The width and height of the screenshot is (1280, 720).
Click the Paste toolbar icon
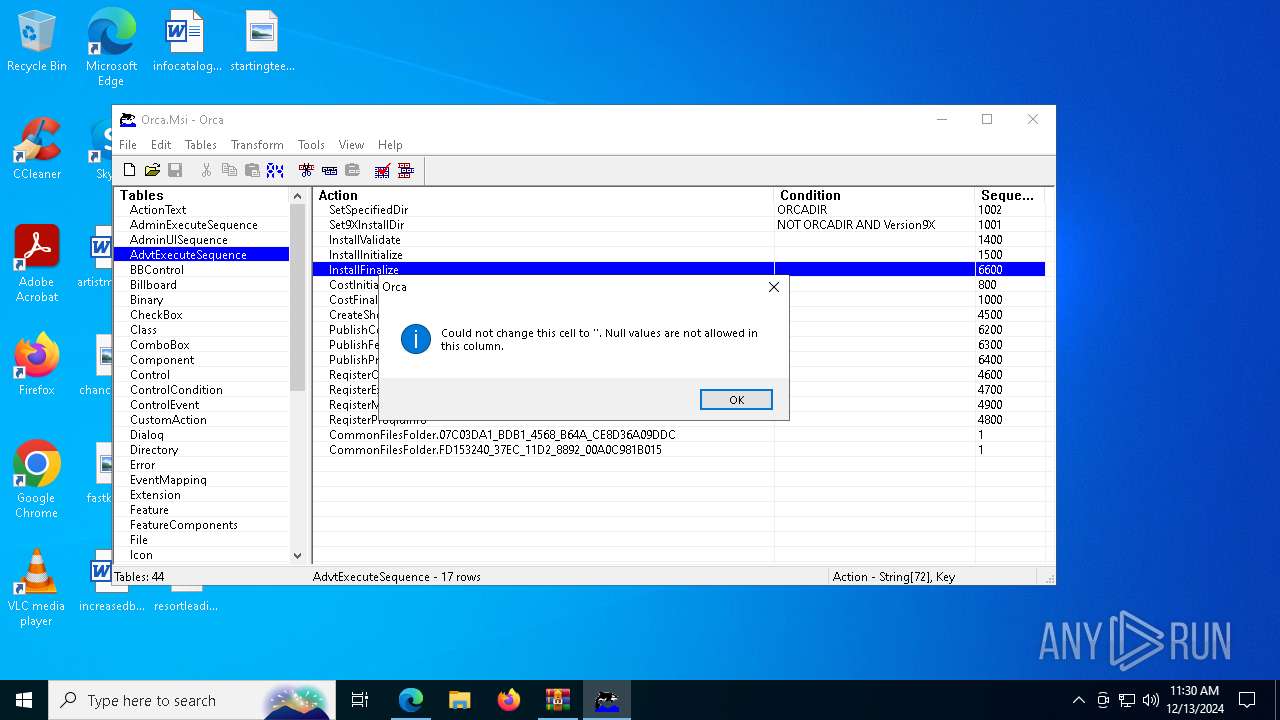(252, 171)
